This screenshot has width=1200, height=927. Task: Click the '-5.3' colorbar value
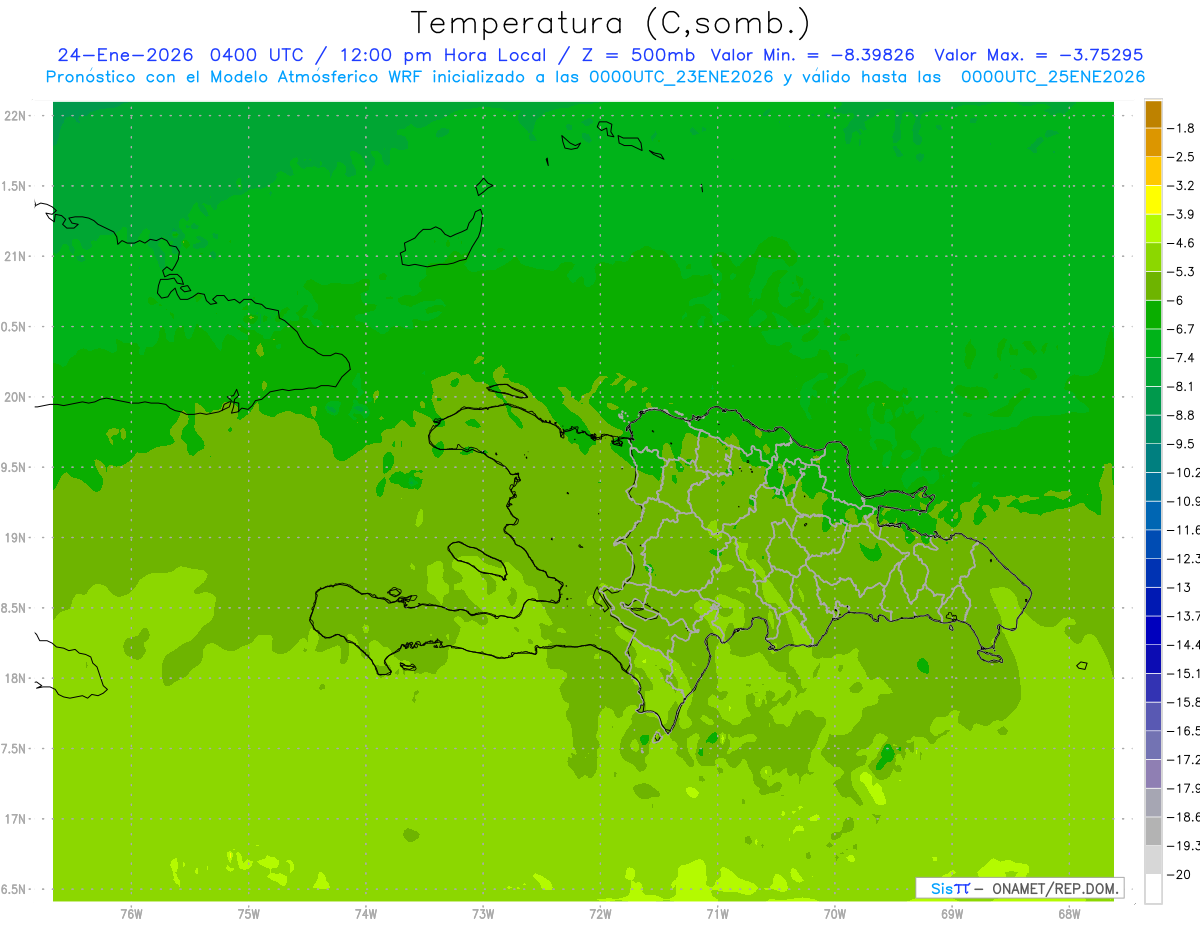point(1182,271)
